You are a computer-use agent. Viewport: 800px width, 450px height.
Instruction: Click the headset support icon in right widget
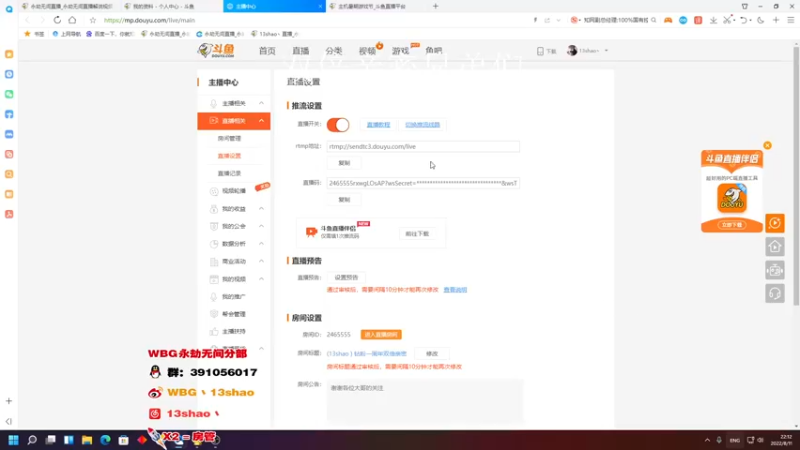(774, 293)
